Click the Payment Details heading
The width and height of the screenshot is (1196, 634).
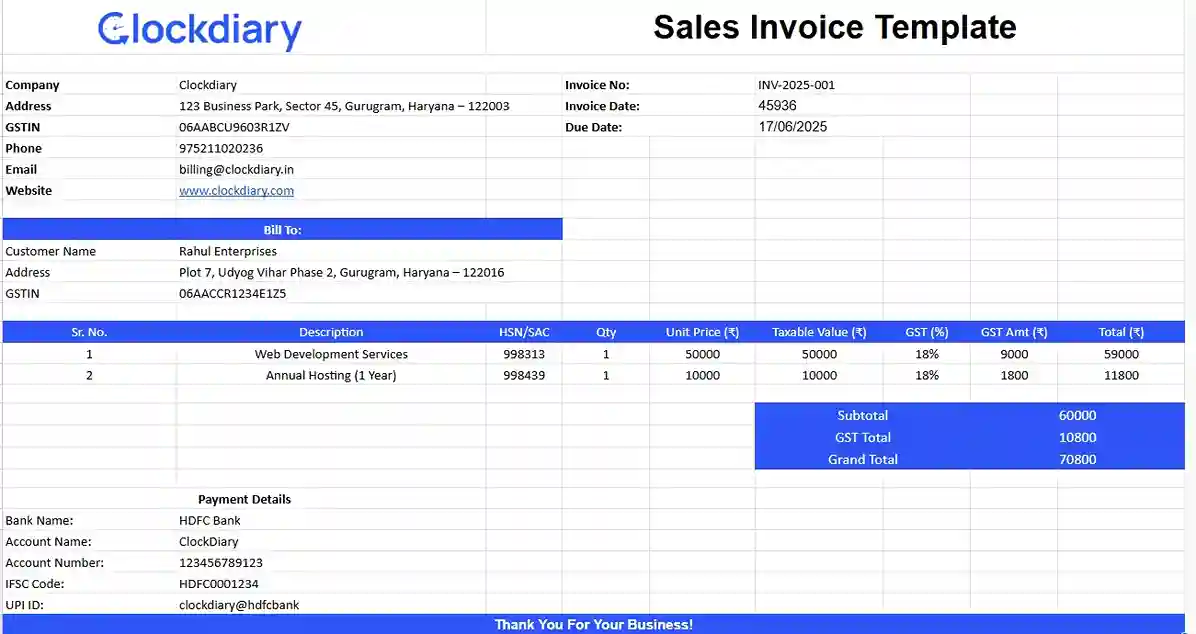tap(244, 500)
